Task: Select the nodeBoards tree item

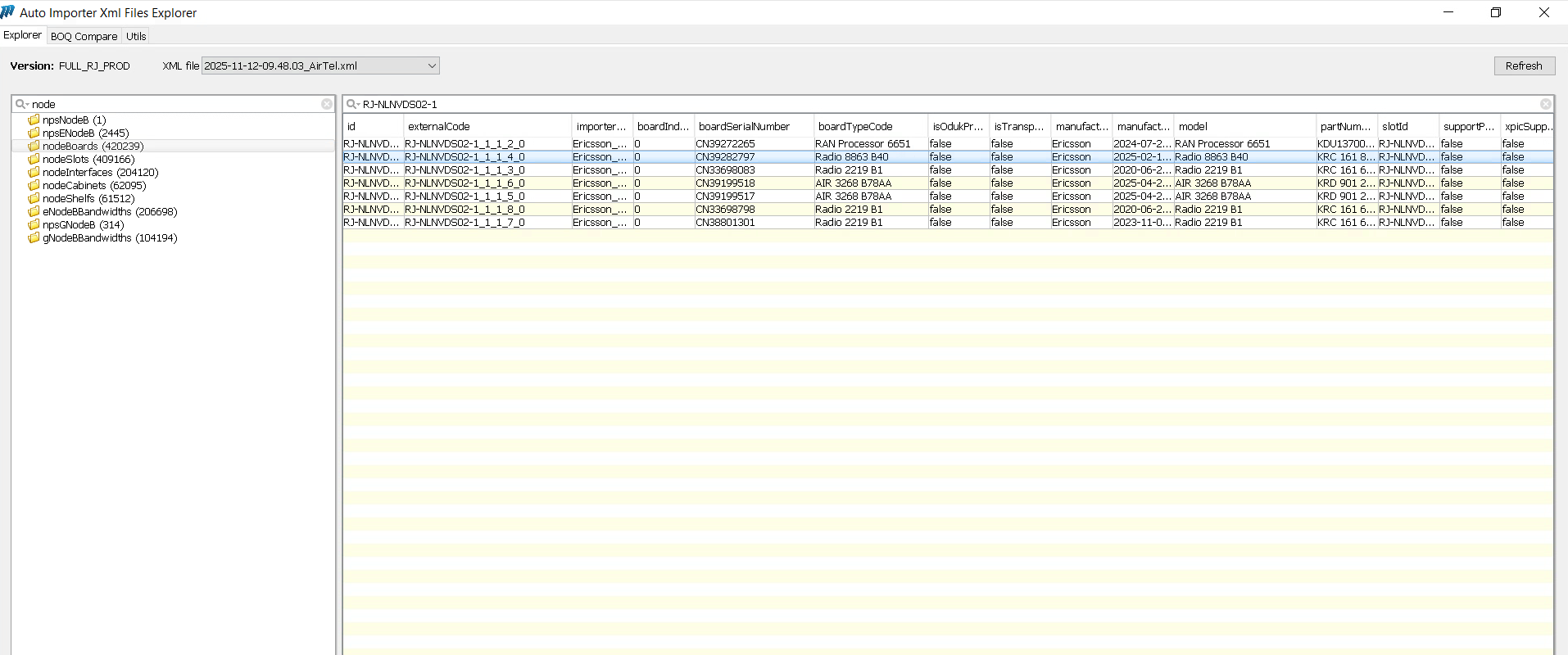Action: tap(93, 146)
